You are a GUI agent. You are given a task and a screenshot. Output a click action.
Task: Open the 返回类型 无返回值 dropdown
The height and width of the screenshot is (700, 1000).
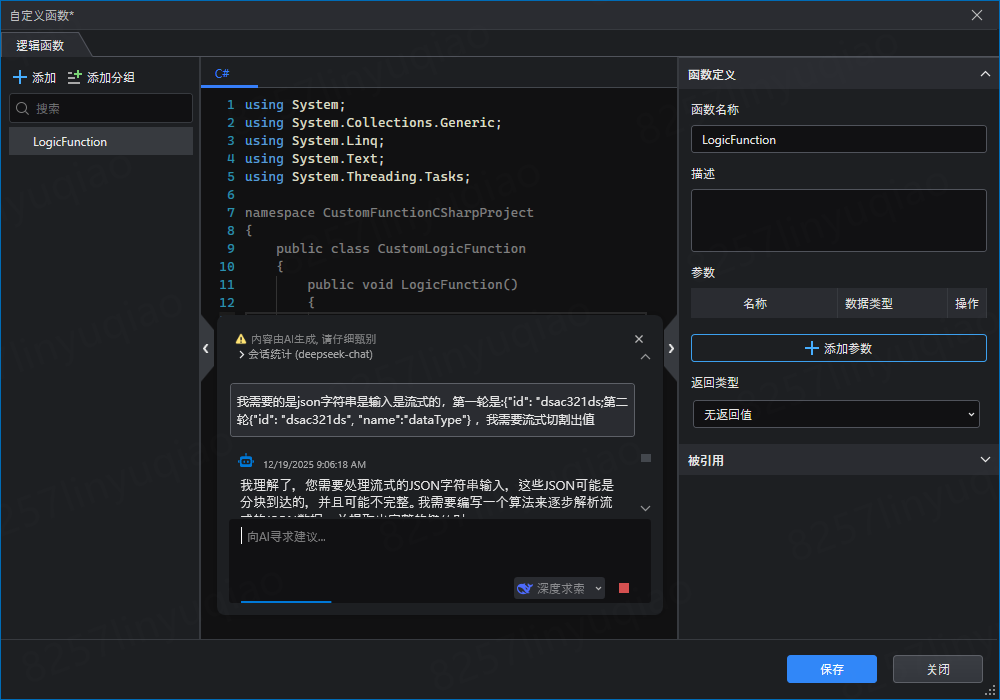(835, 413)
